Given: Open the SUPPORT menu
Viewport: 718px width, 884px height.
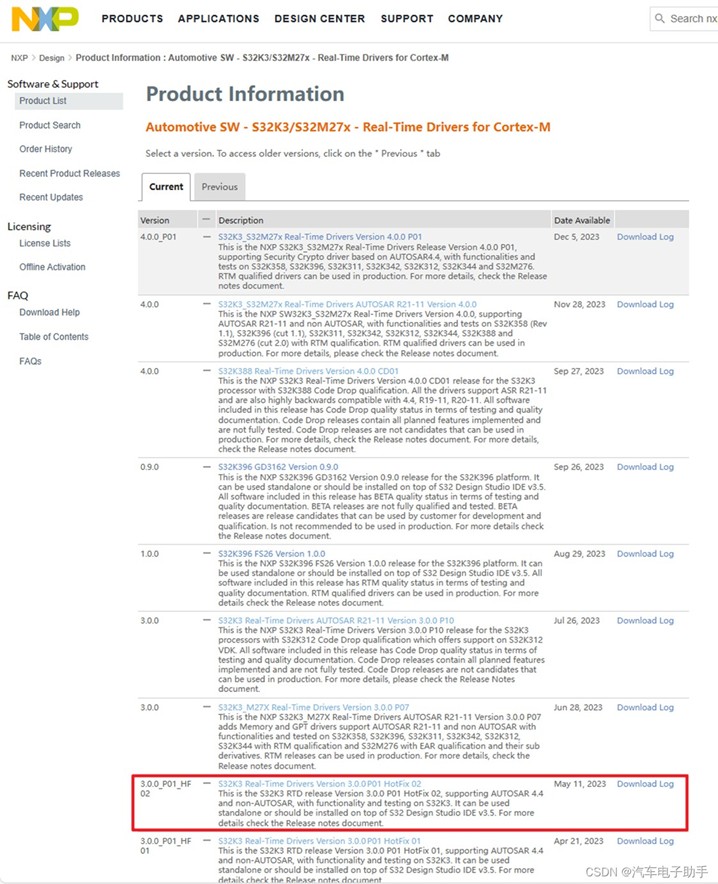Looking at the screenshot, I should [406, 18].
